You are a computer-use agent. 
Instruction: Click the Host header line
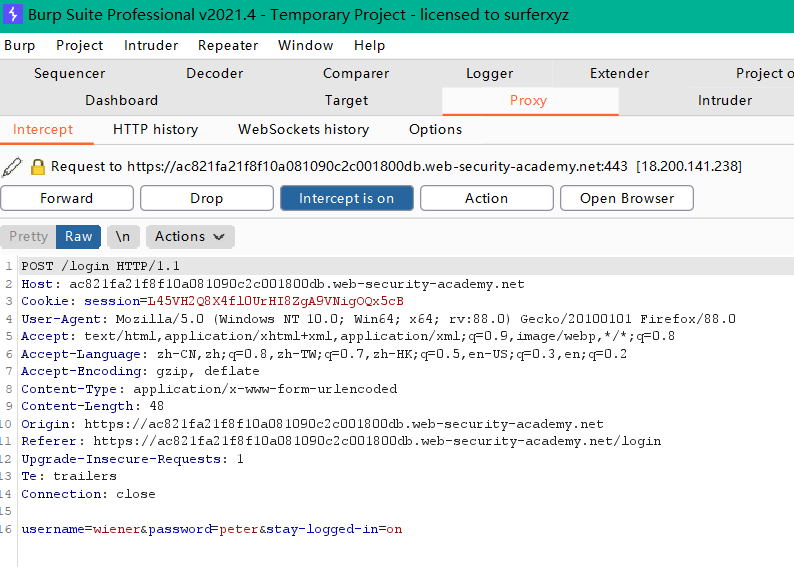coord(273,284)
